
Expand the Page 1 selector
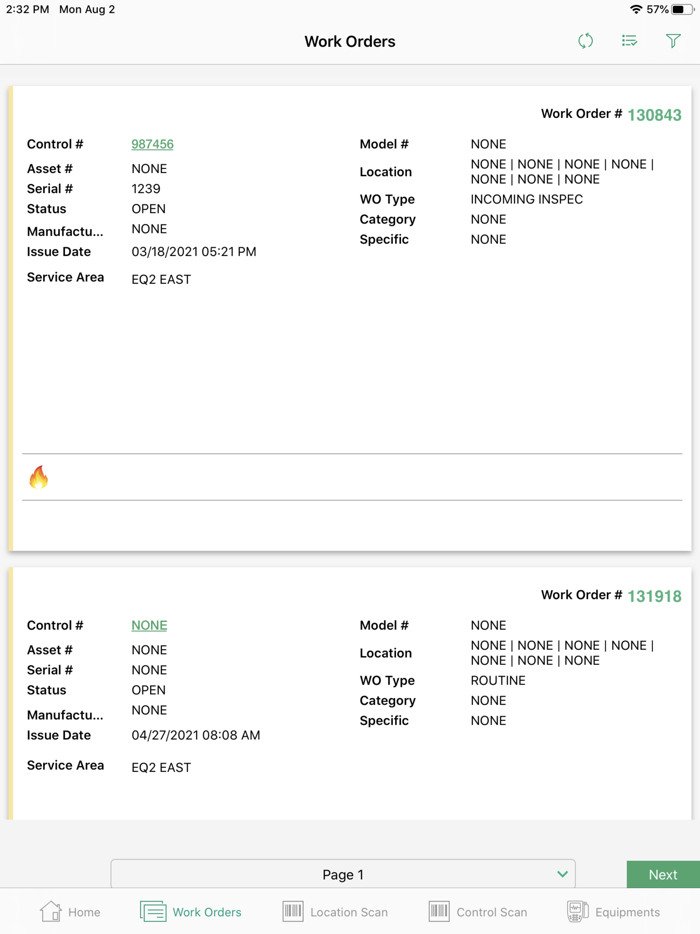pyautogui.click(x=343, y=874)
